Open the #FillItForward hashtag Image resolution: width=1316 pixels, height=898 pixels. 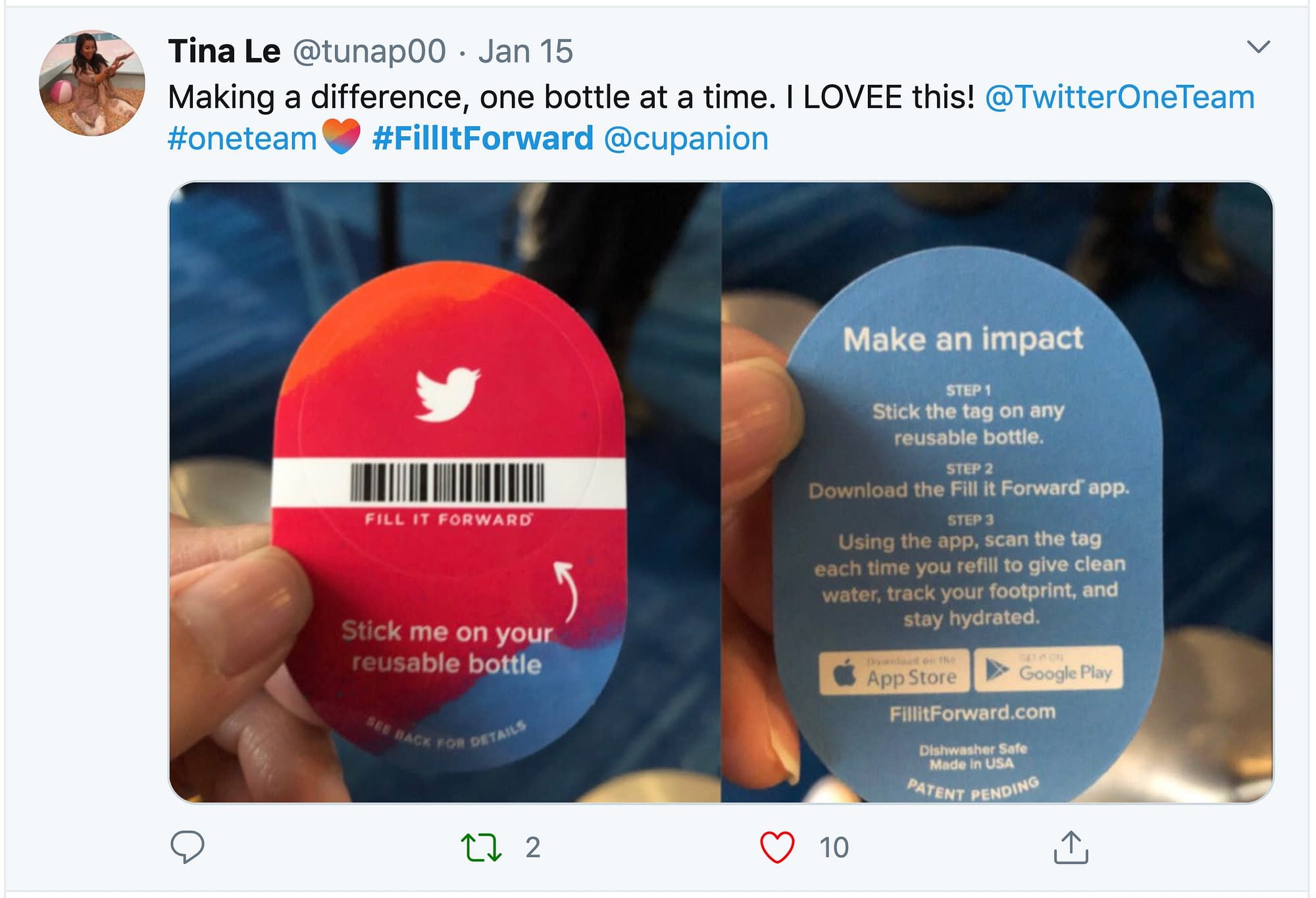[x=483, y=139]
